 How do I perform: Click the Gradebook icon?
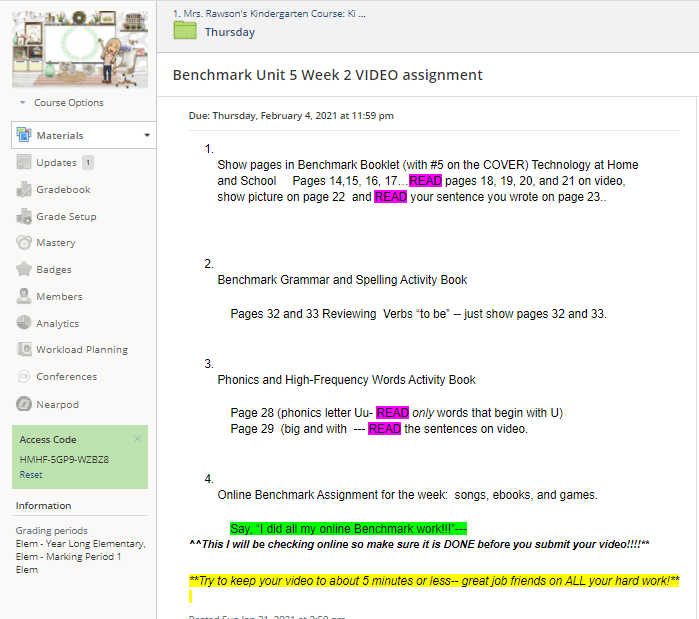click(x=24, y=189)
